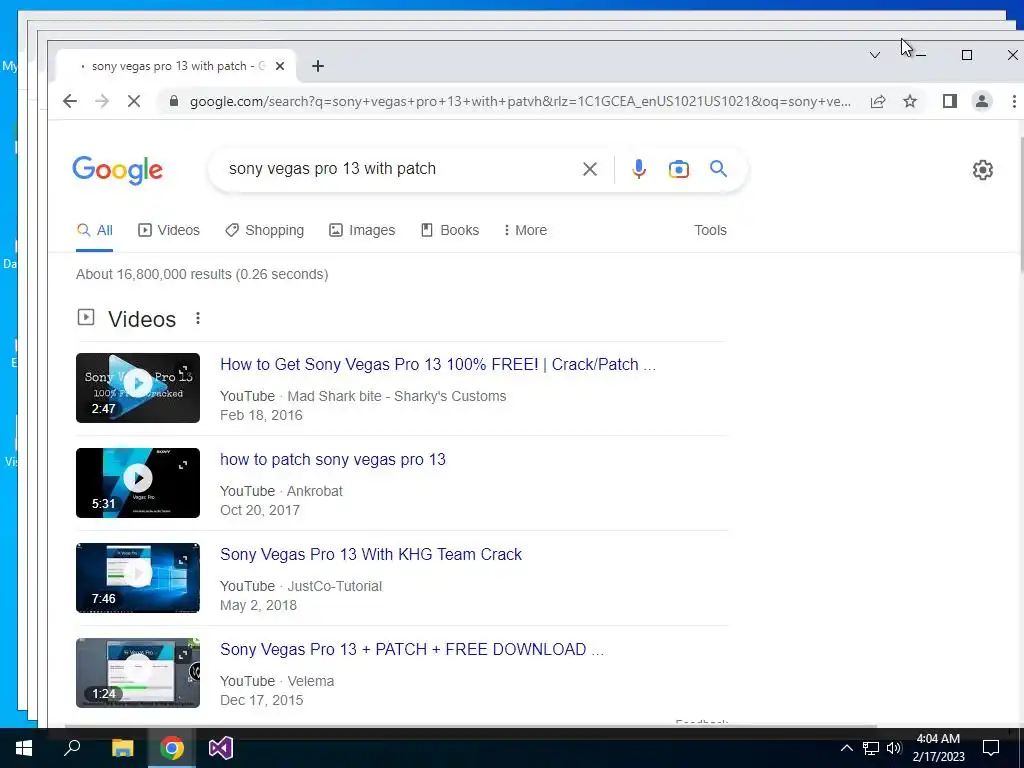1024x768 pixels.
Task: Switch to the Images tab
Action: pyautogui.click(x=362, y=230)
